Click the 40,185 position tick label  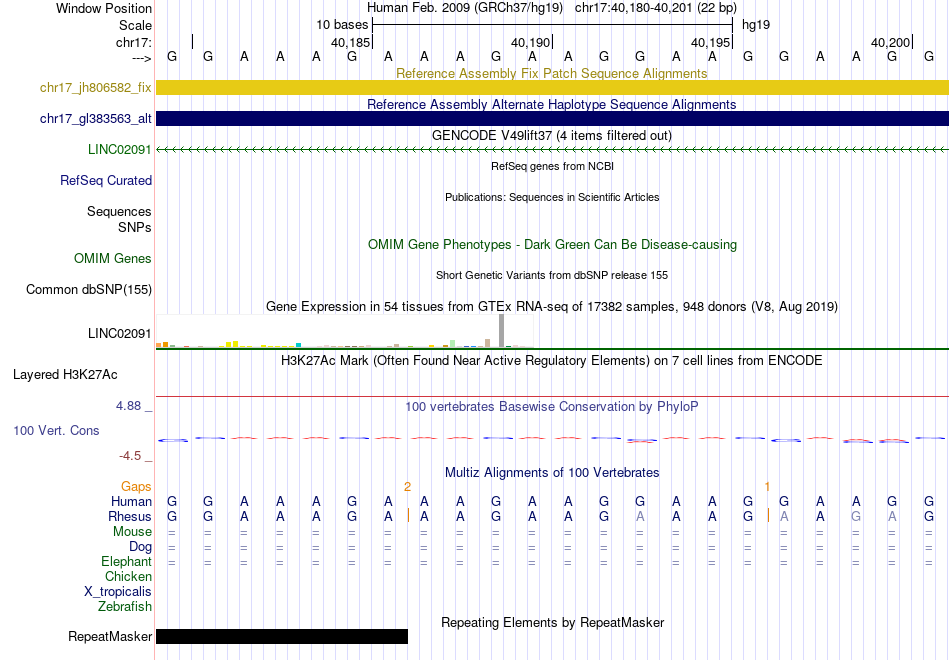click(x=350, y=42)
